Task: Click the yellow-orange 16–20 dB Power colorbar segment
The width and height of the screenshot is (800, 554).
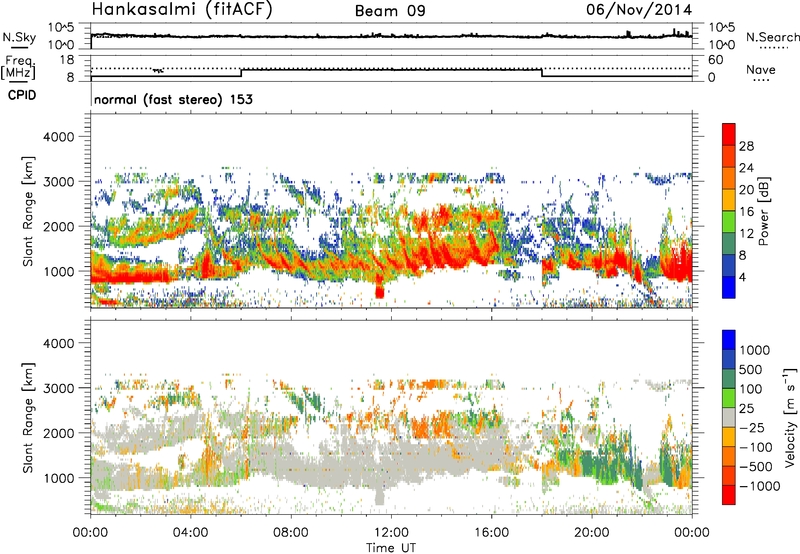Action: pos(729,199)
